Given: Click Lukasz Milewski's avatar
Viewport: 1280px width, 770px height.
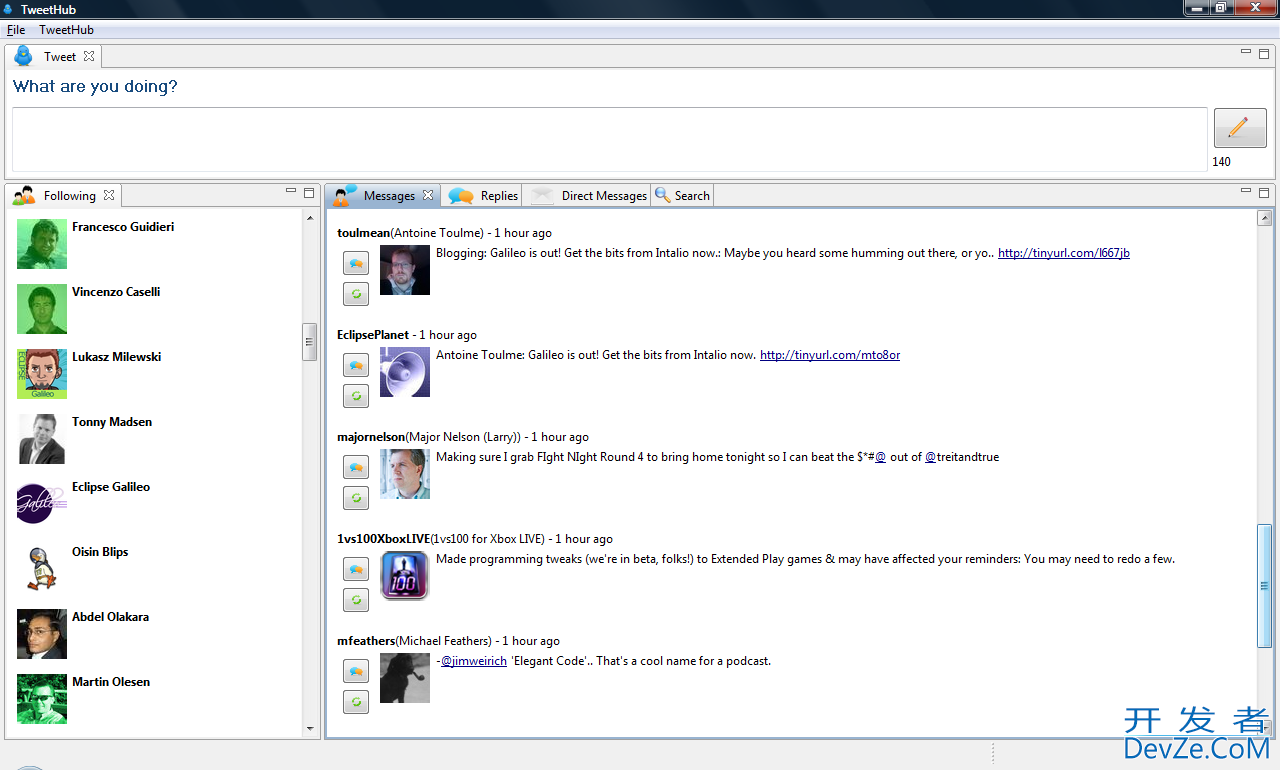Looking at the screenshot, I should [42, 374].
